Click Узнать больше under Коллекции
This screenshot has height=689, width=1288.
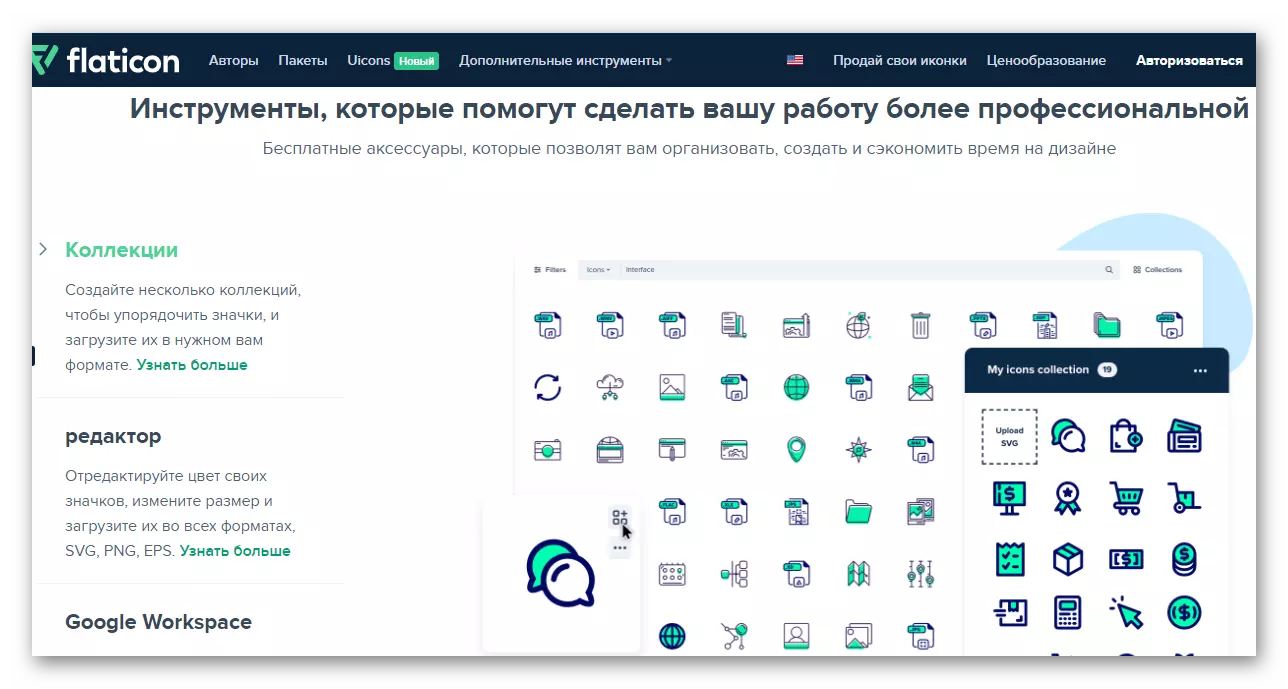tap(192, 365)
